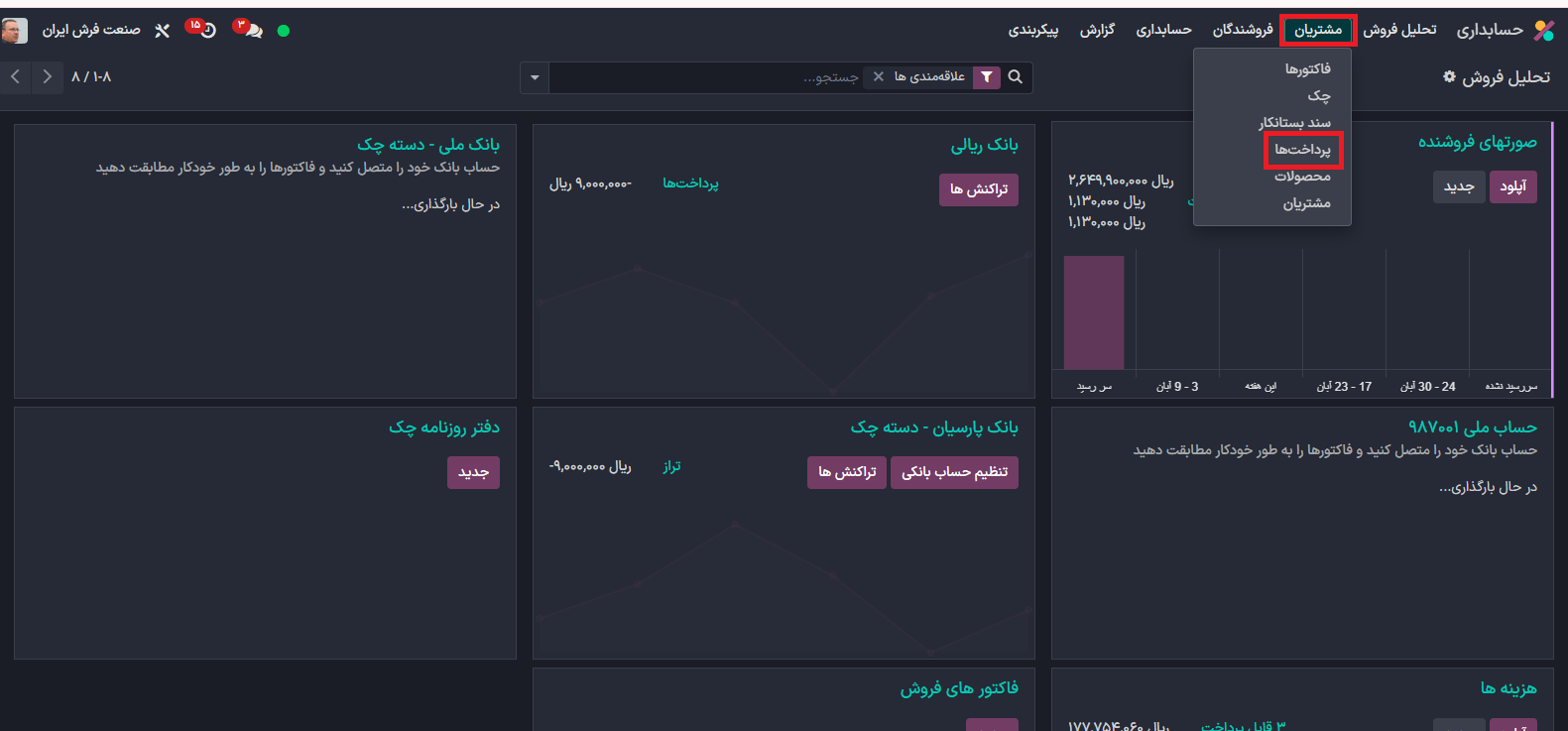Select محصولات from the open dropdown menu
Image resolution: width=1568 pixels, height=731 pixels.
click(1302, 177)
